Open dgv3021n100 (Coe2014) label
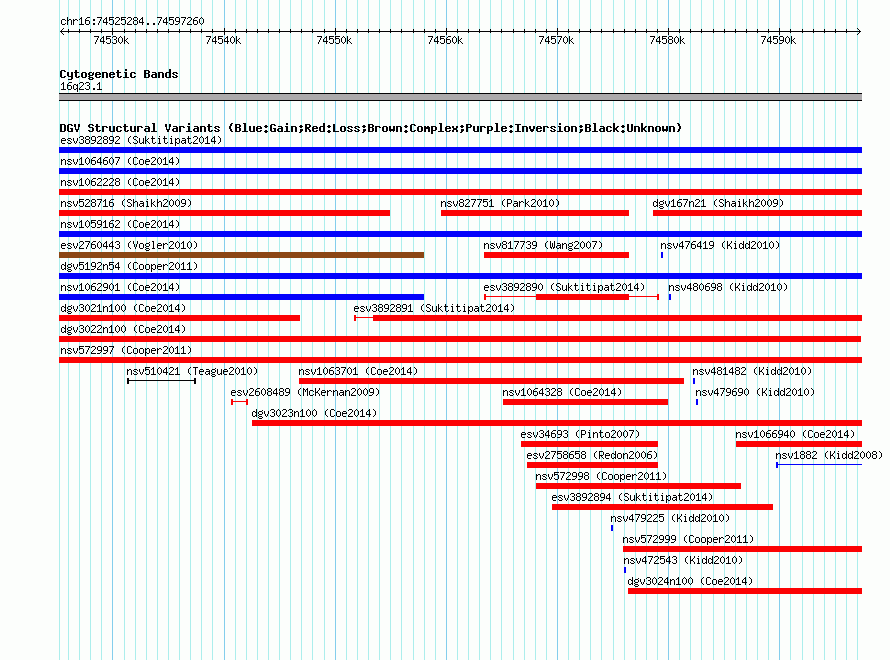The width and height of the screenshot is (890, 660). (123, 308)
